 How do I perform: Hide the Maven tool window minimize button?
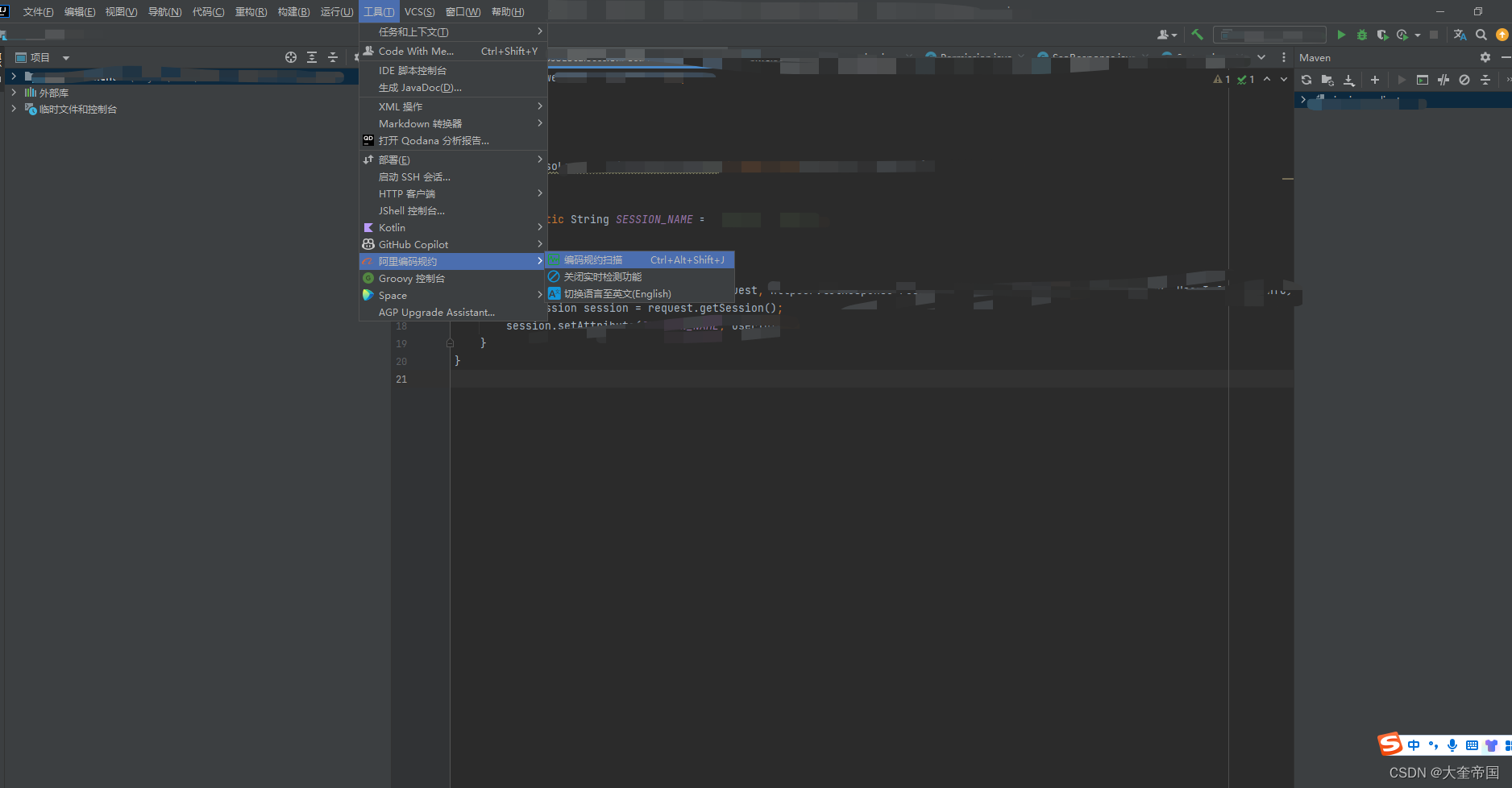click(1506, 57)
